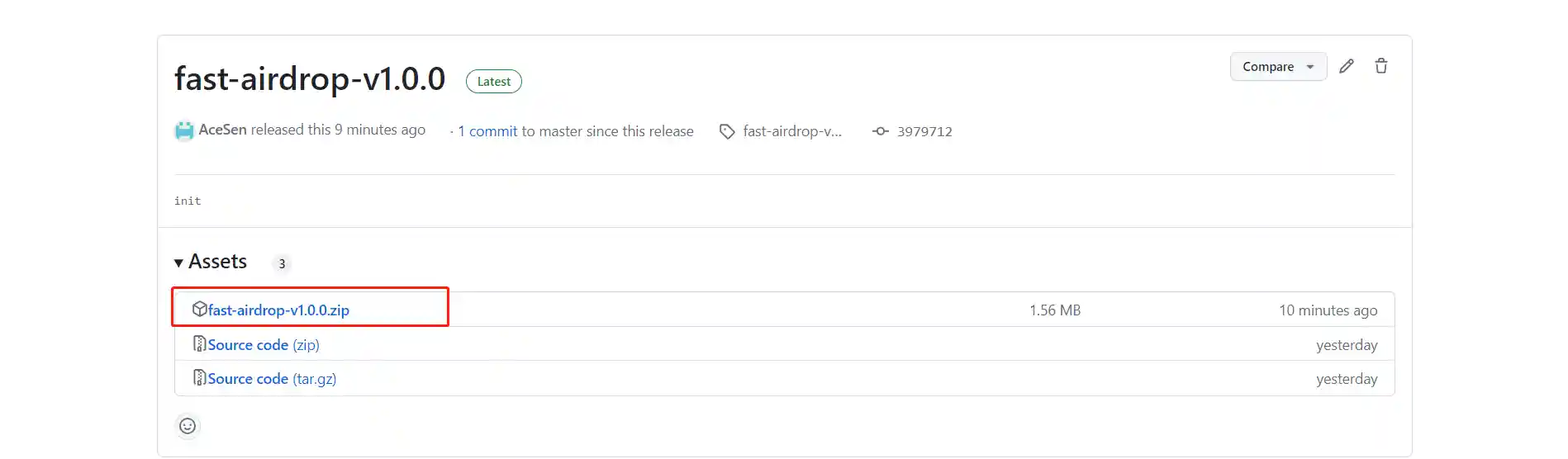Click the zip file icon for Source code (zip)

(199, 343)
